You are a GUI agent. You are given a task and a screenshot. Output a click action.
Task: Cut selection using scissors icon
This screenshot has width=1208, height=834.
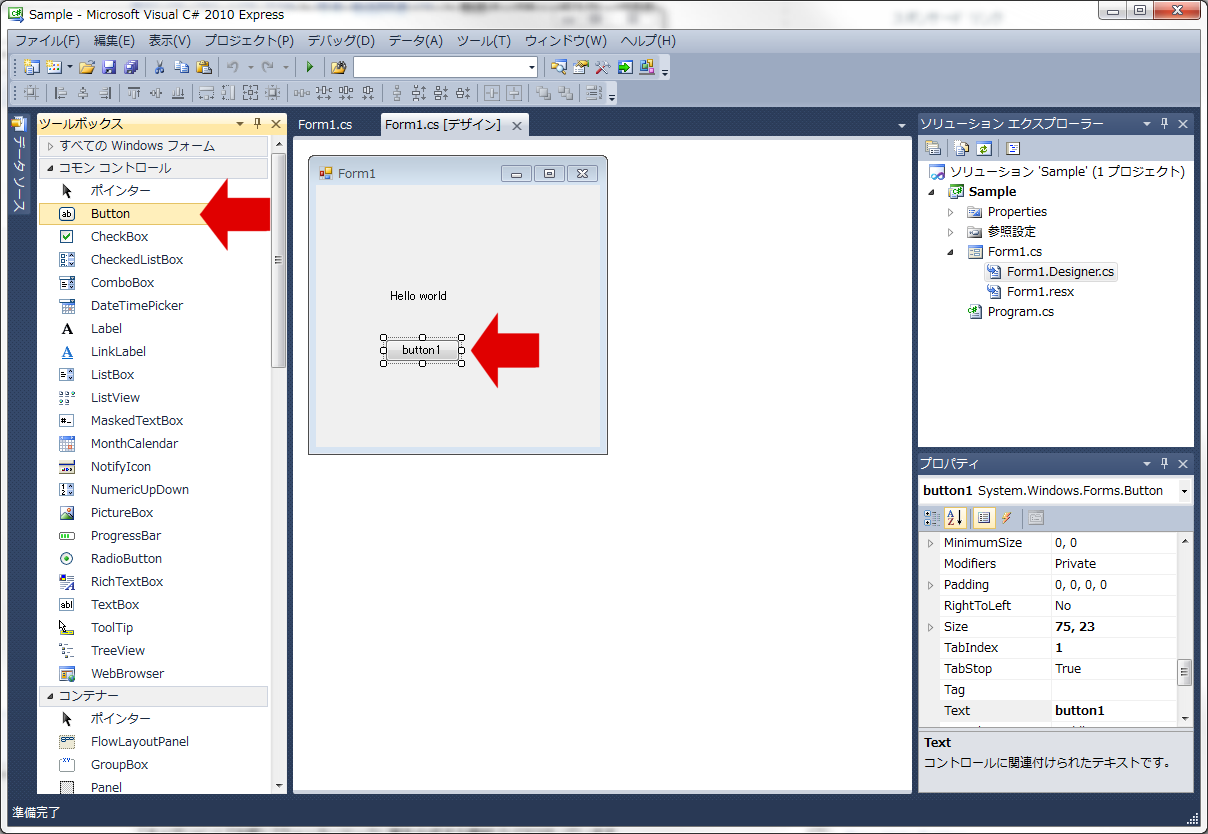(x=159, y=67)
